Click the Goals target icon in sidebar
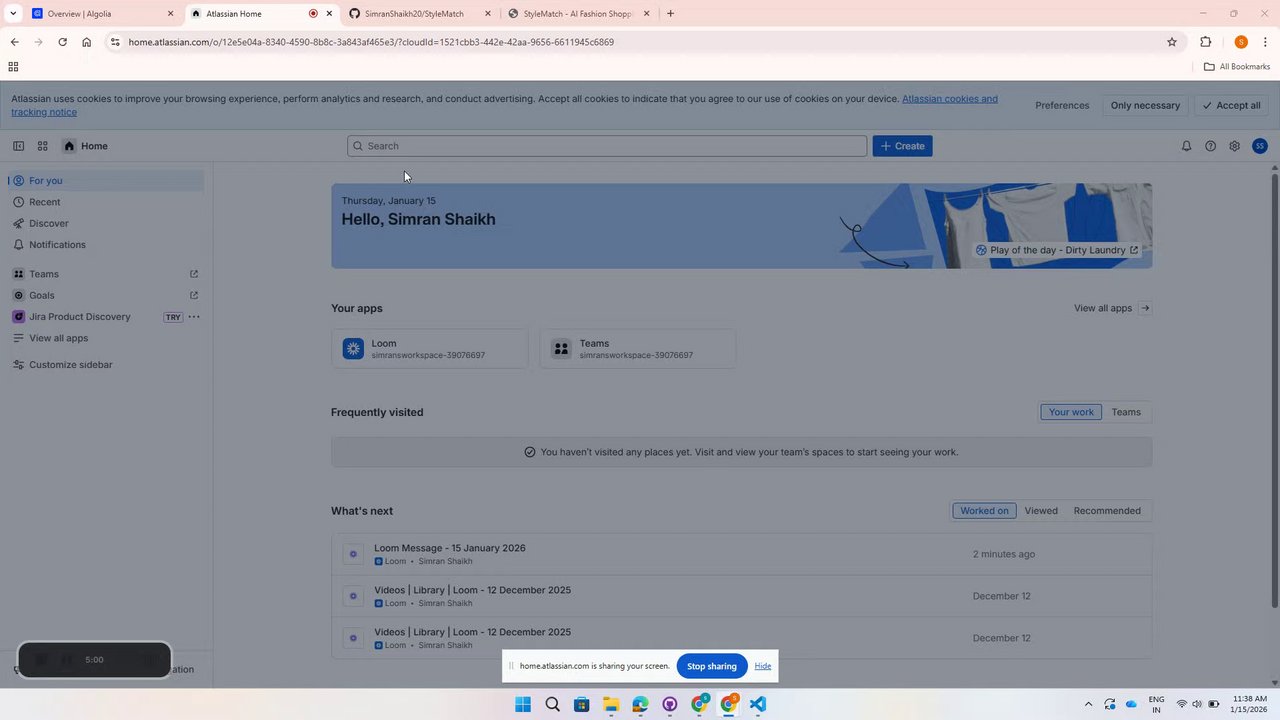Screen dimensions: 1280x720 point(18,295)
